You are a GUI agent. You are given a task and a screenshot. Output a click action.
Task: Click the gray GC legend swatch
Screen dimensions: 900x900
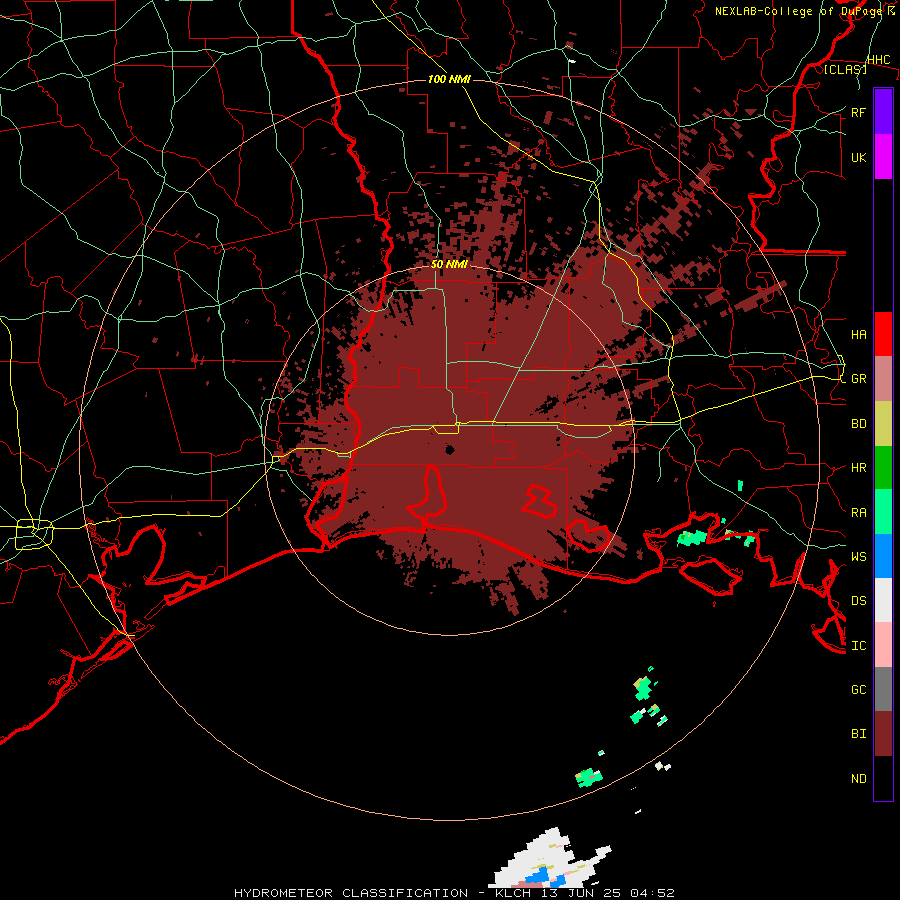pyautogui.click(x=883, y=689)
